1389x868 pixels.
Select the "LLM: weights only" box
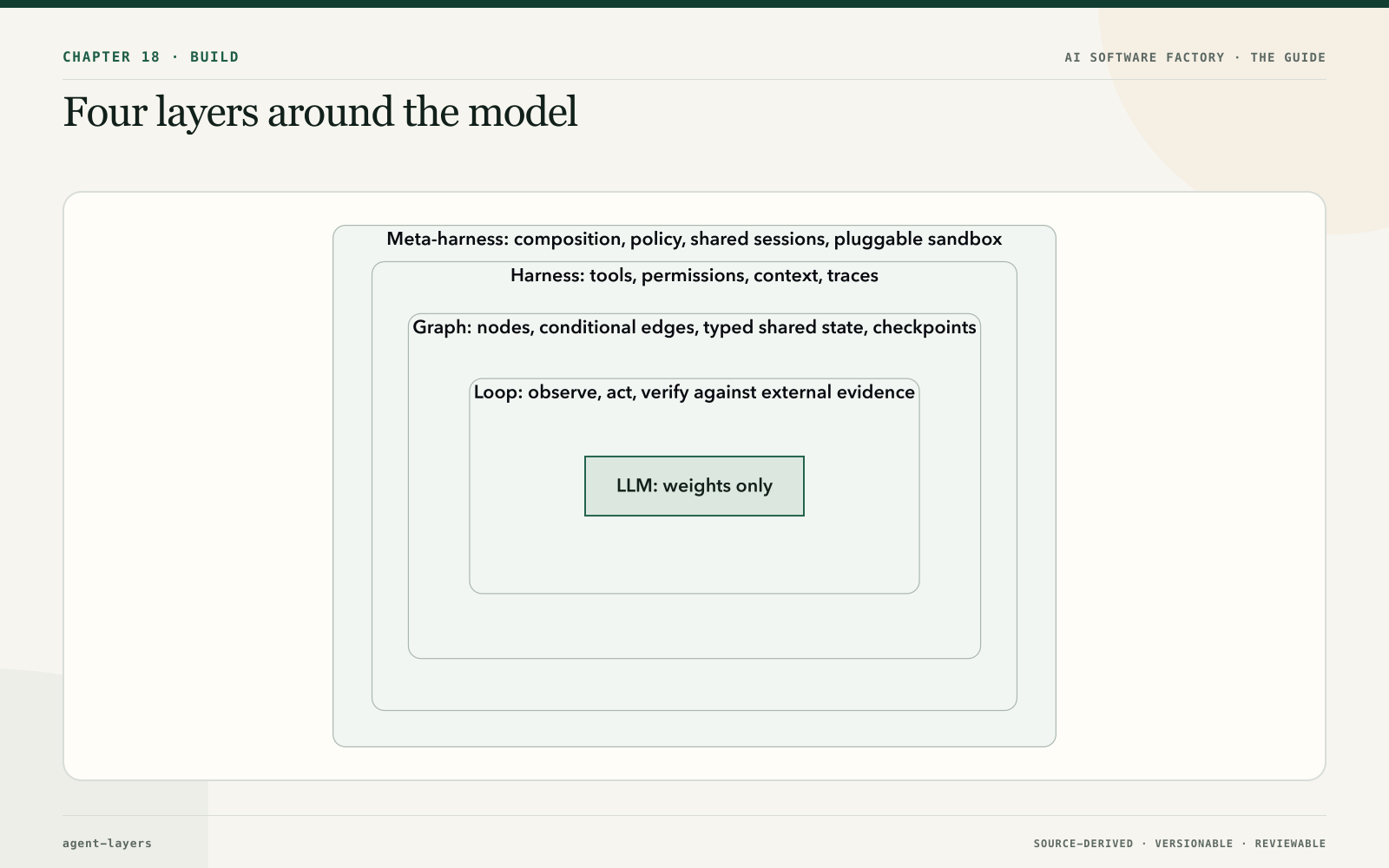pos(694,486)
